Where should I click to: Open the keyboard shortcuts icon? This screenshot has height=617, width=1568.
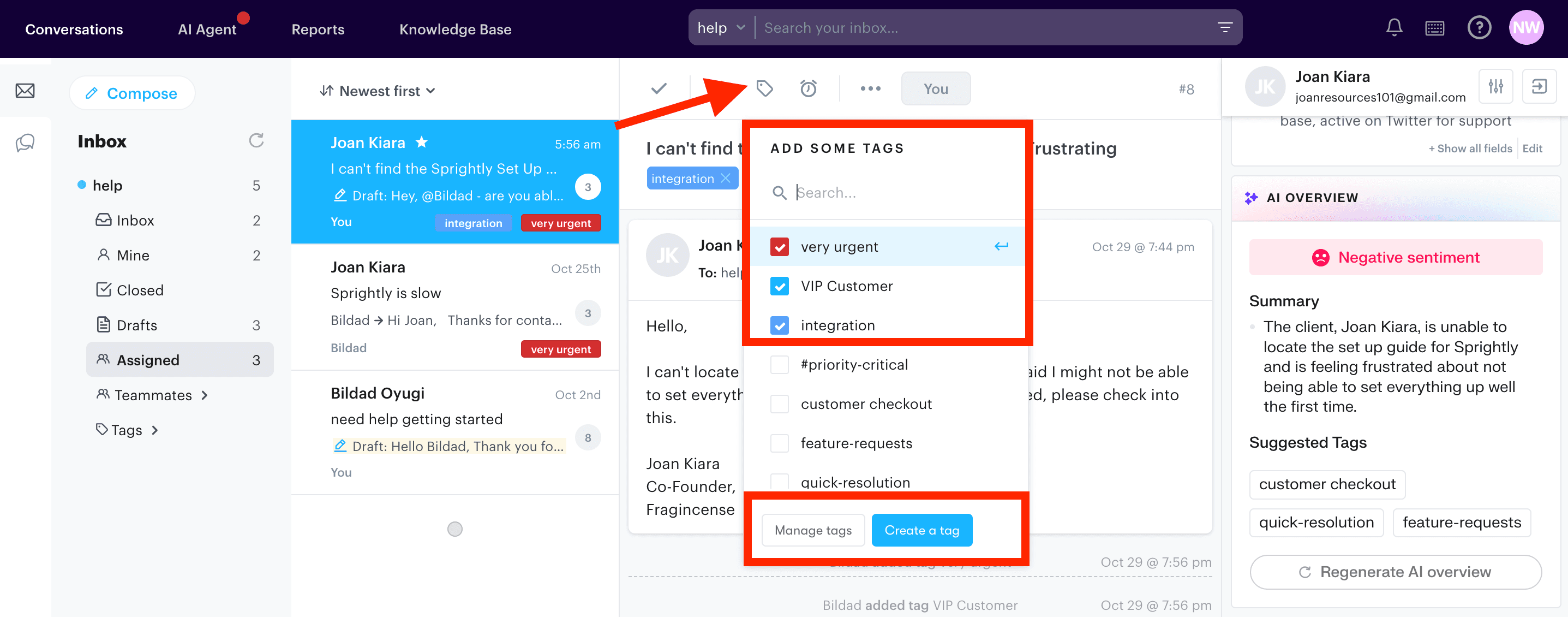point(1435,27)
